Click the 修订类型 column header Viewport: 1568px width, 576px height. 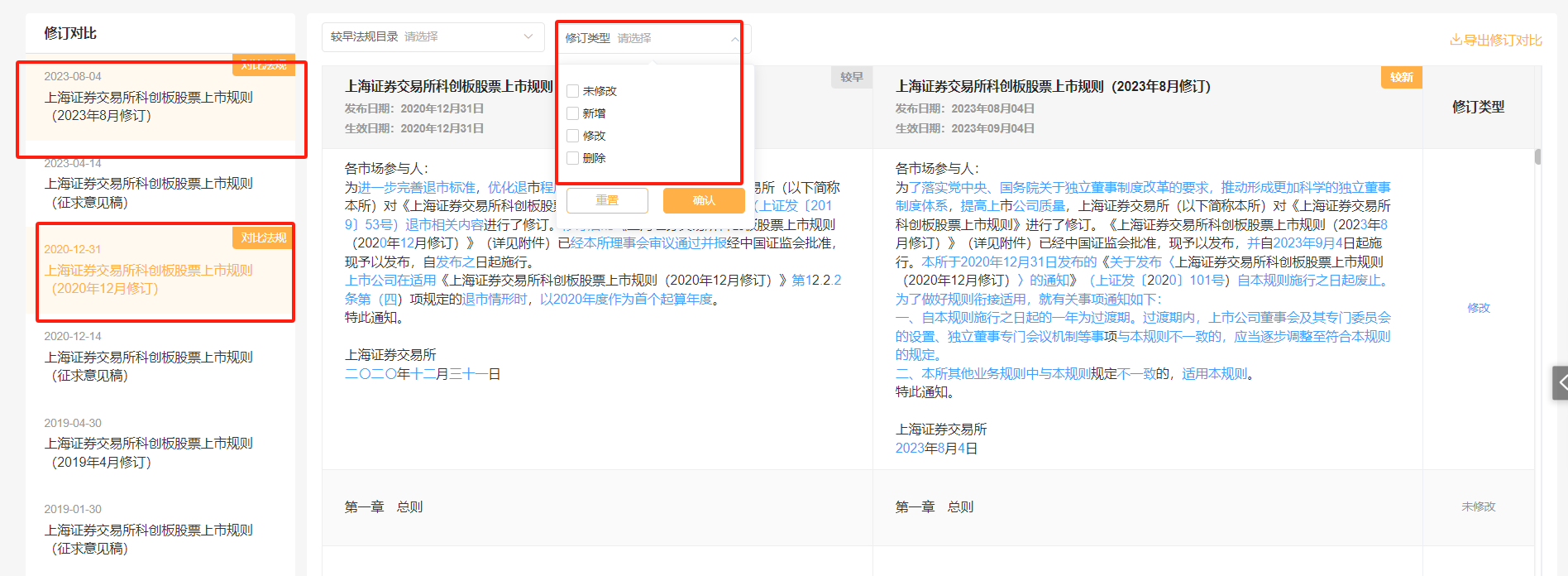[1479, 107]
